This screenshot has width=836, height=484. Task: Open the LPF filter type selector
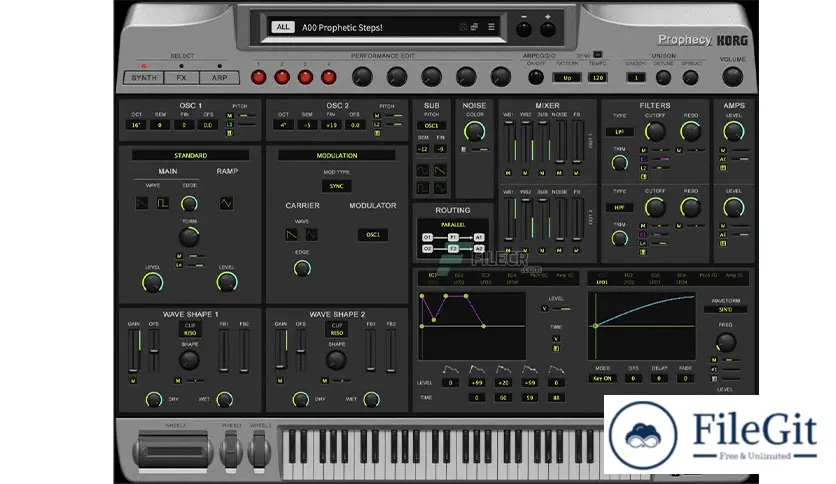point(620,132)
